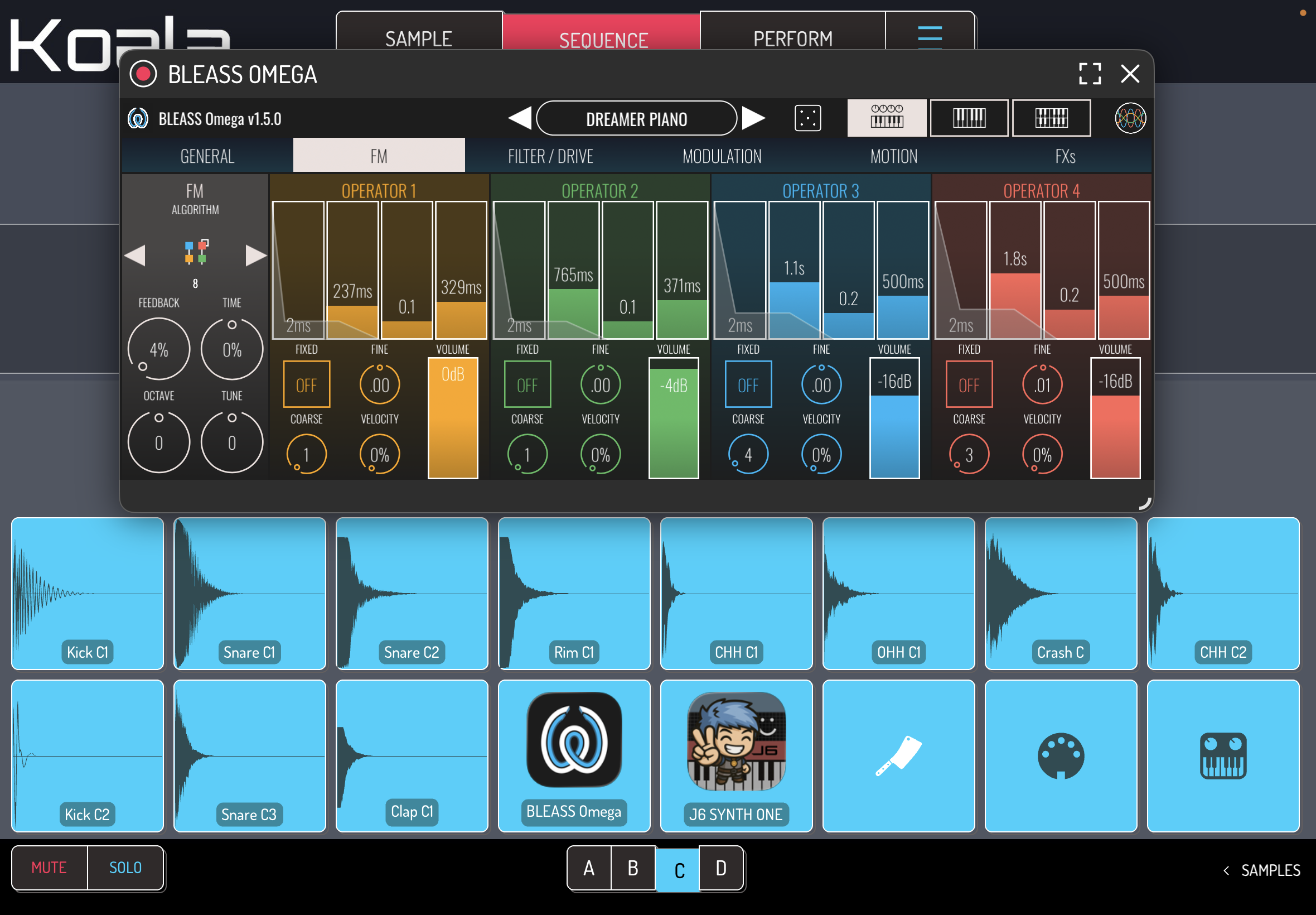This screenshot has width=1316, height=915.
Task: Tap the J6 SYNTH ONE pad
Action: pyautogui.click(x=736, y=755)
